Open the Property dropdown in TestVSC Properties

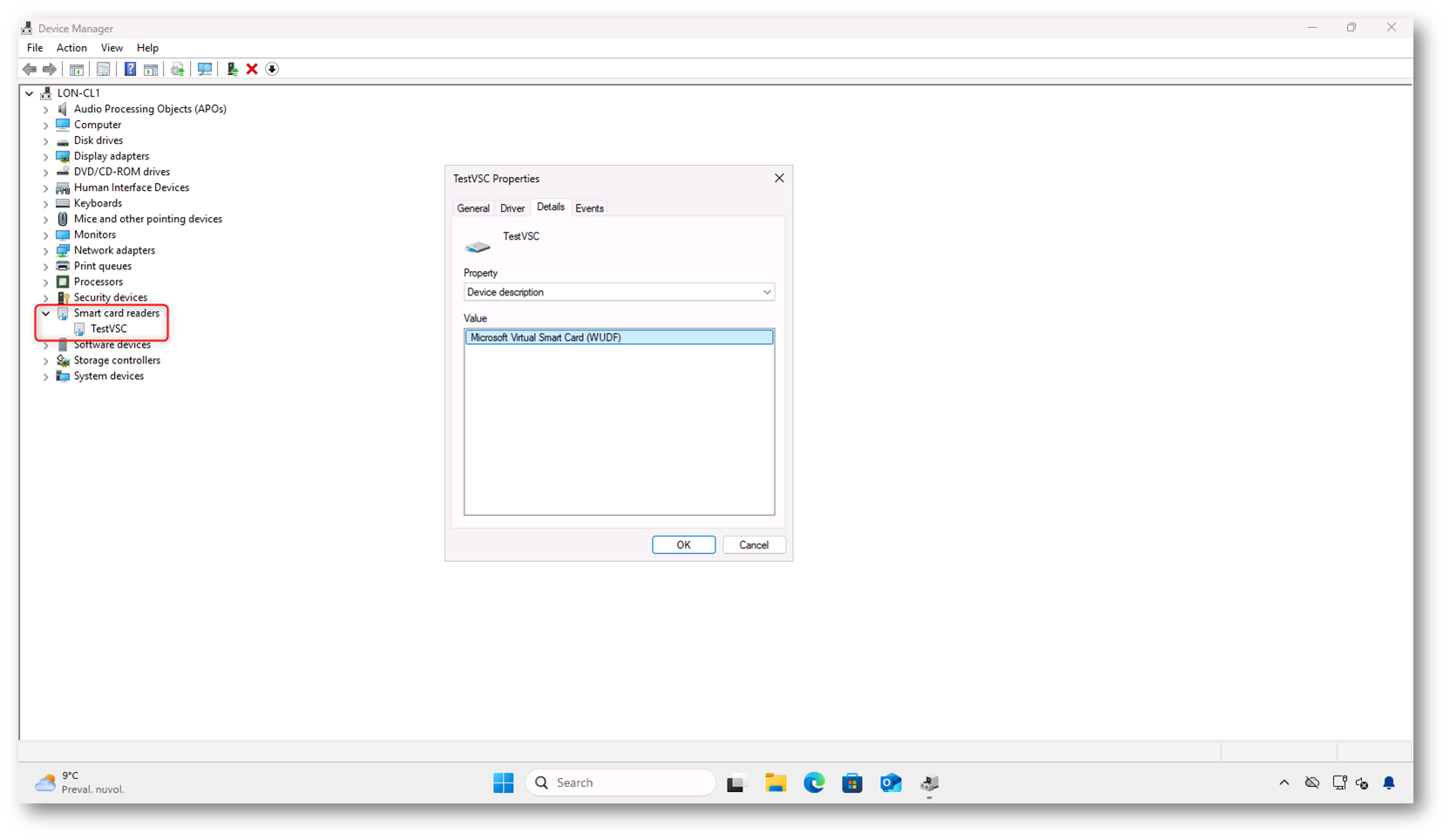tap(619, 292)
